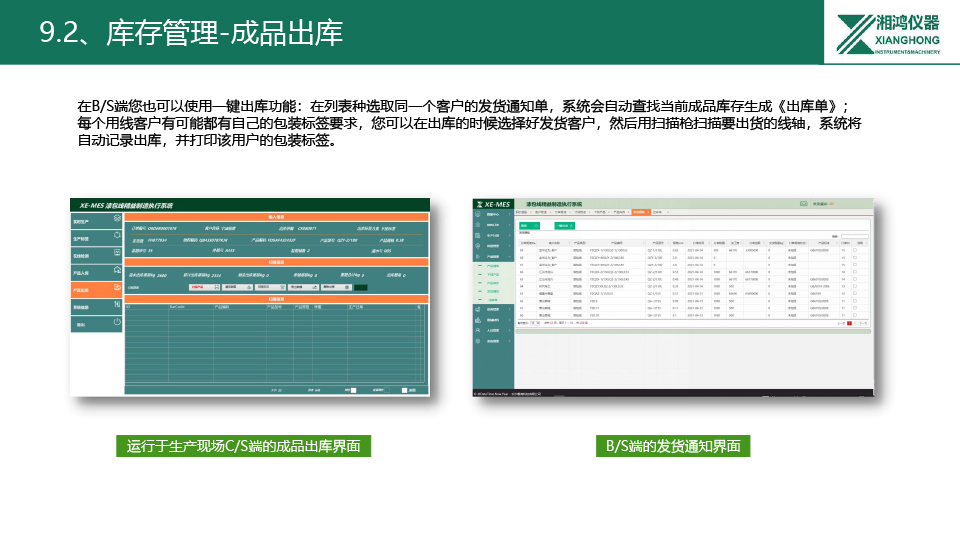Open the red-text customer dropdown in scan section

[x=204, y=287]
